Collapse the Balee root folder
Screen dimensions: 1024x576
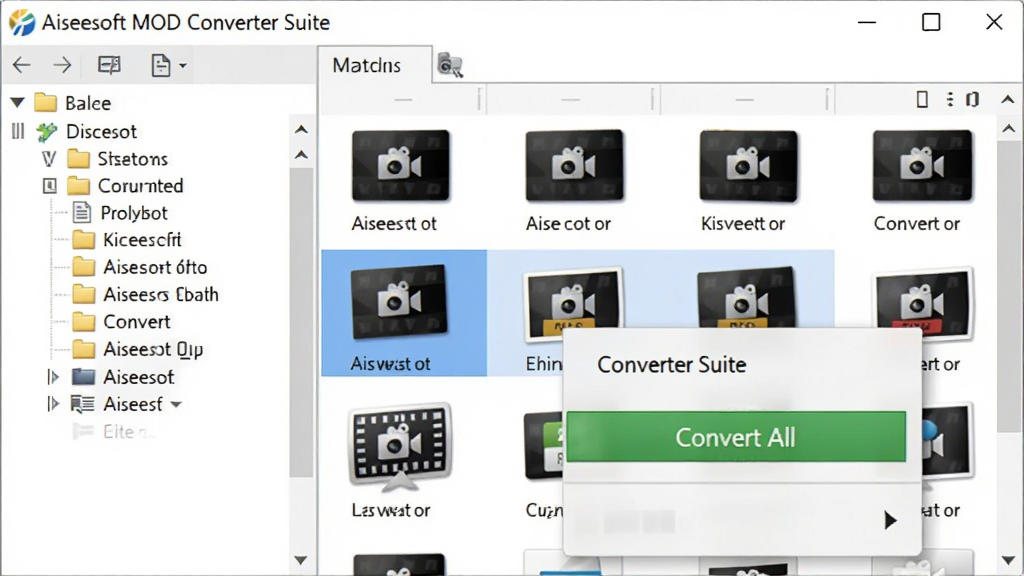18,103
